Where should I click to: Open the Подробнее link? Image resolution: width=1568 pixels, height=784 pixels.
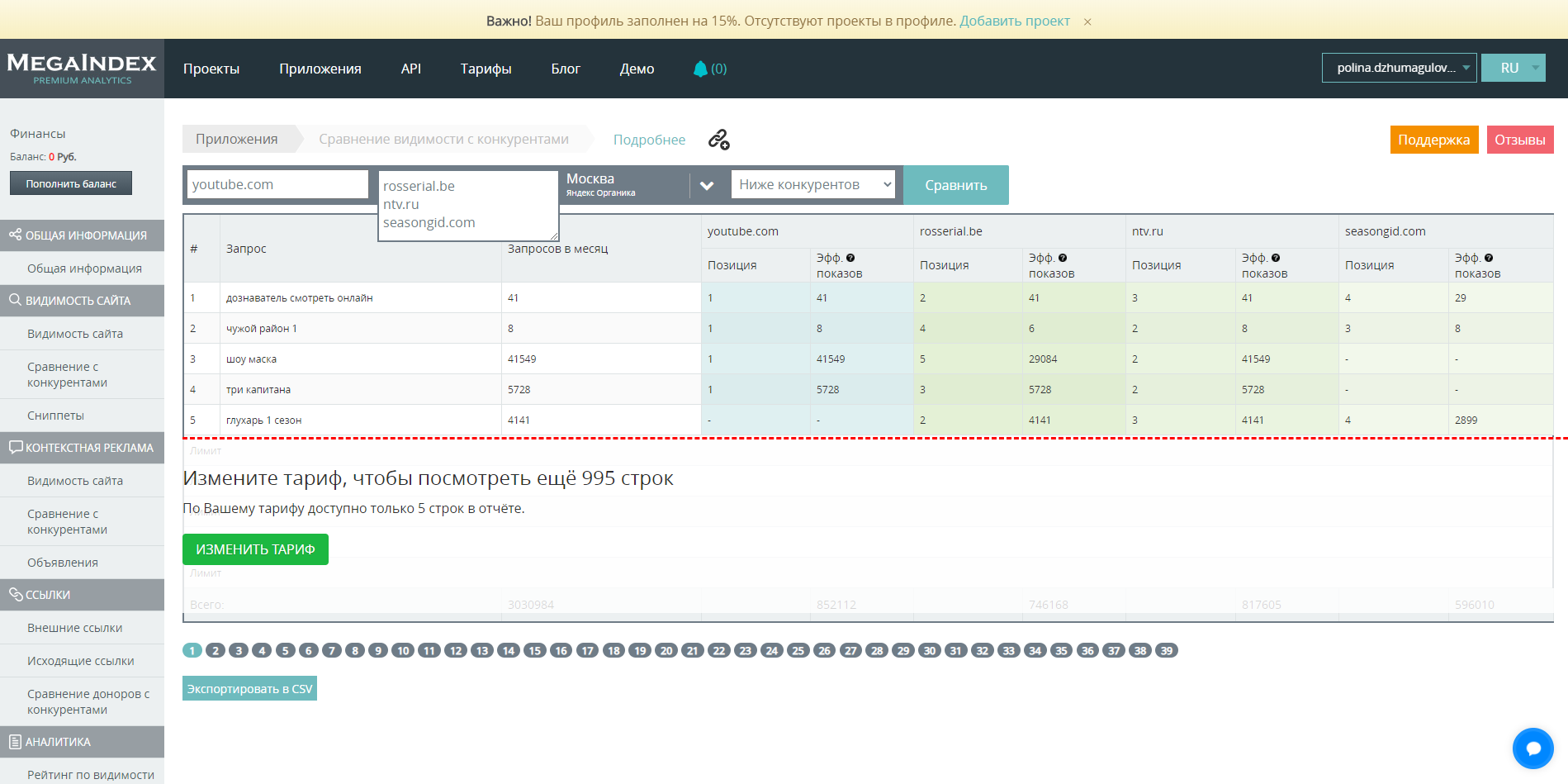[x=649, y=140]
